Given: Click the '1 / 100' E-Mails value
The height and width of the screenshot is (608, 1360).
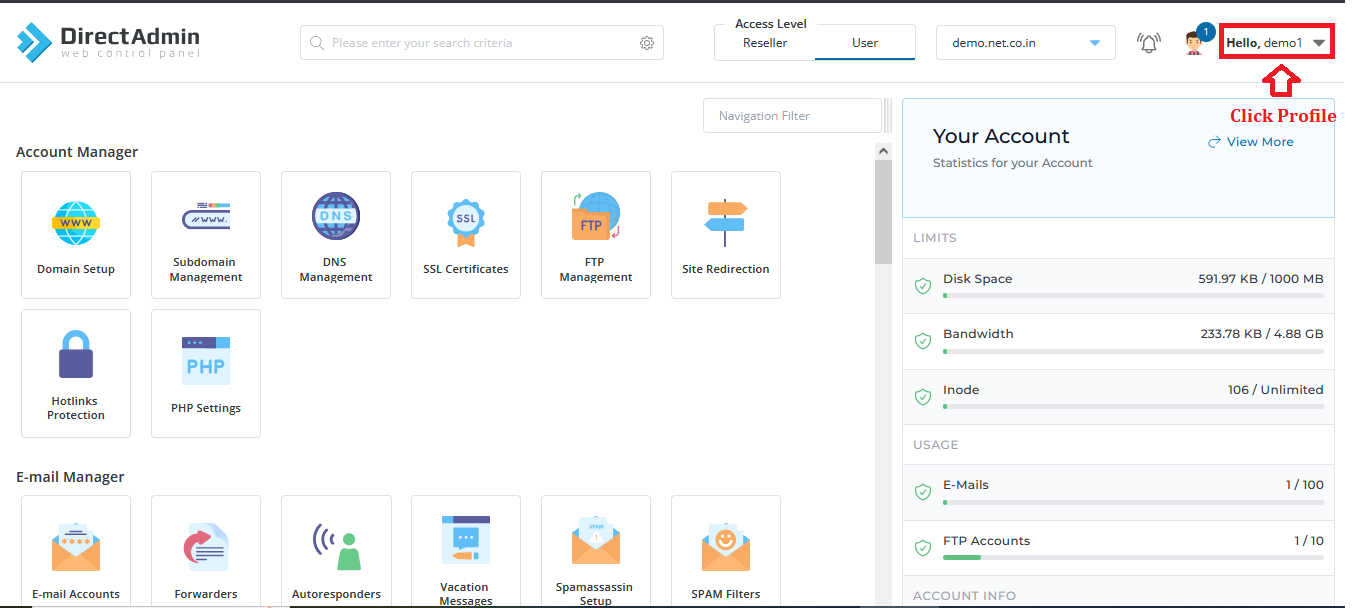Looking at the screenshot, I should tap(1305, 485).
